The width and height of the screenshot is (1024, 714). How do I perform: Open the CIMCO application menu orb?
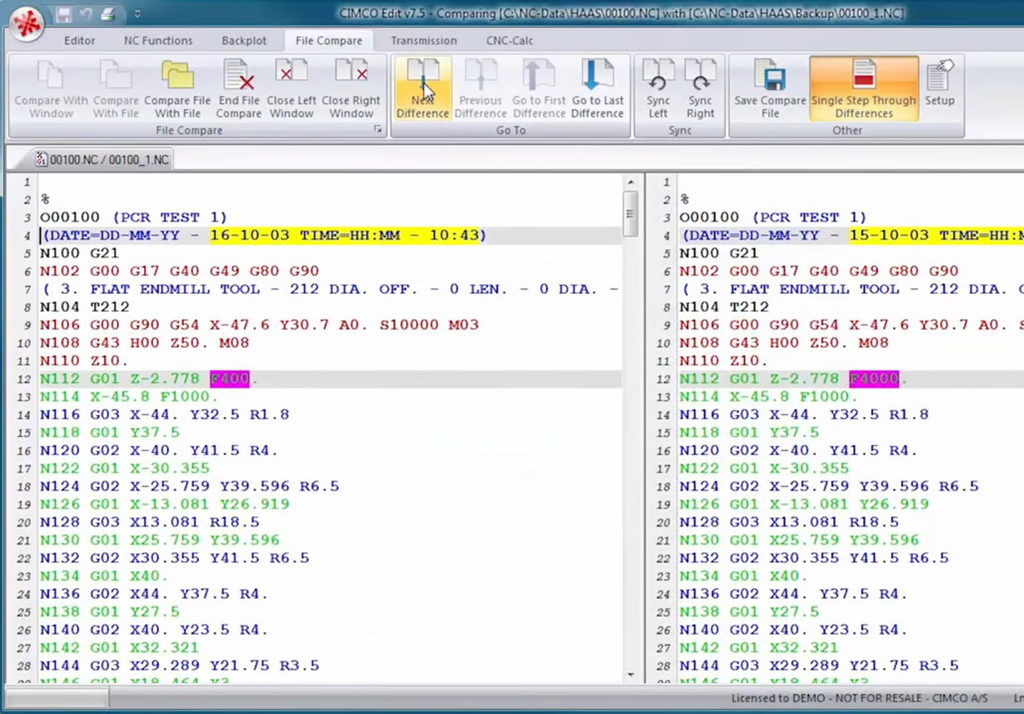[x=27, y=24]
